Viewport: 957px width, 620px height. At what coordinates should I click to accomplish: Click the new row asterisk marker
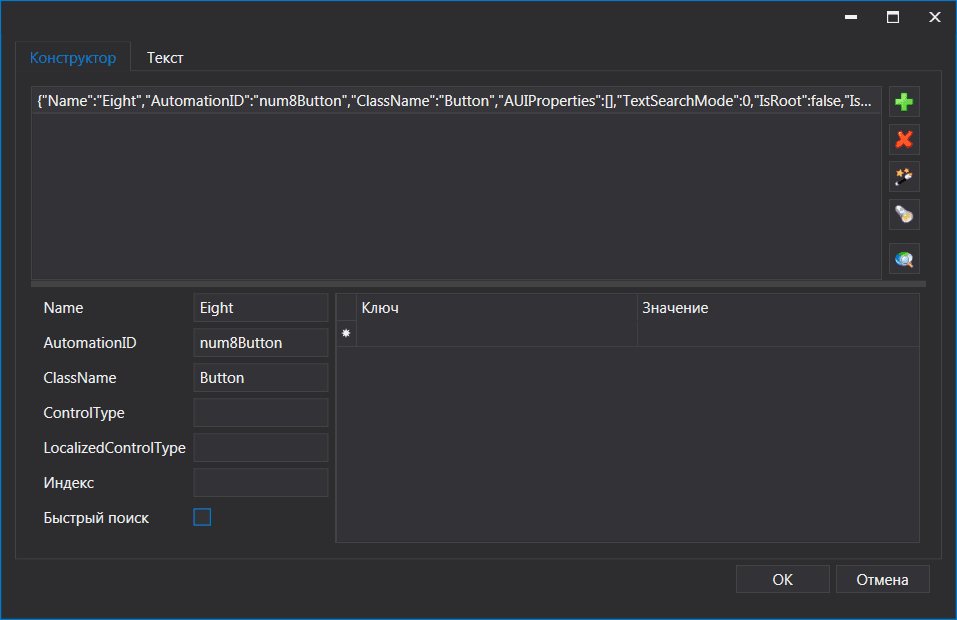[346, 334]
